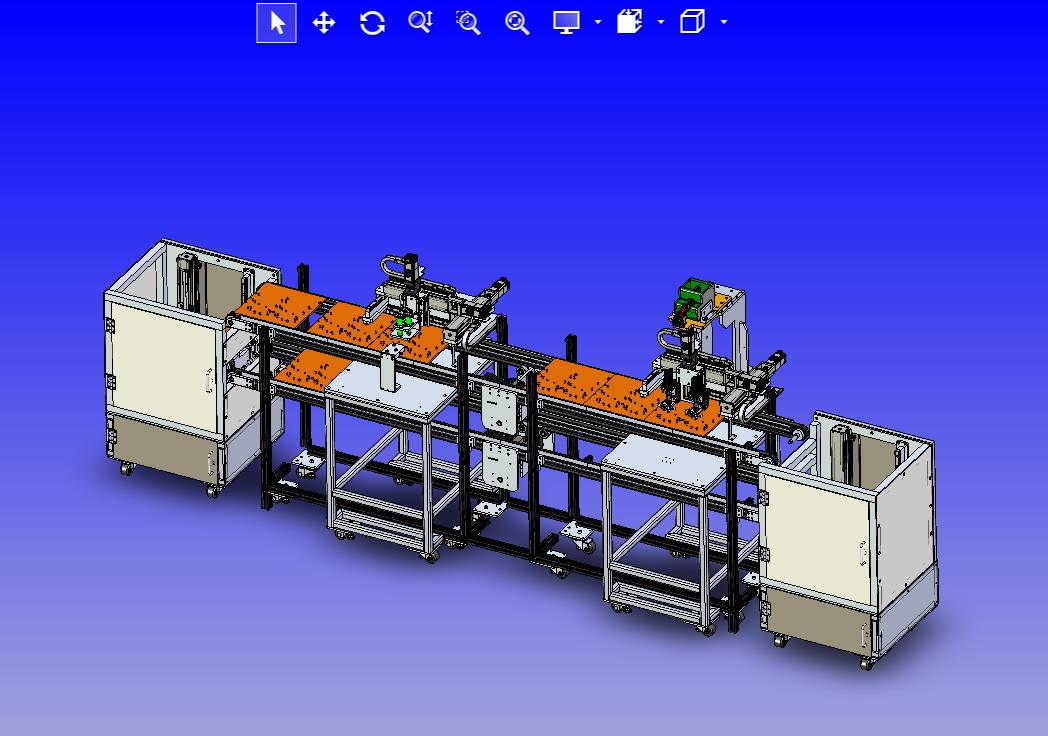The width and height of the screenshot is (1048, 736).
Task: Click the zoom-to-fit all tool
Action: click(517, 23)
